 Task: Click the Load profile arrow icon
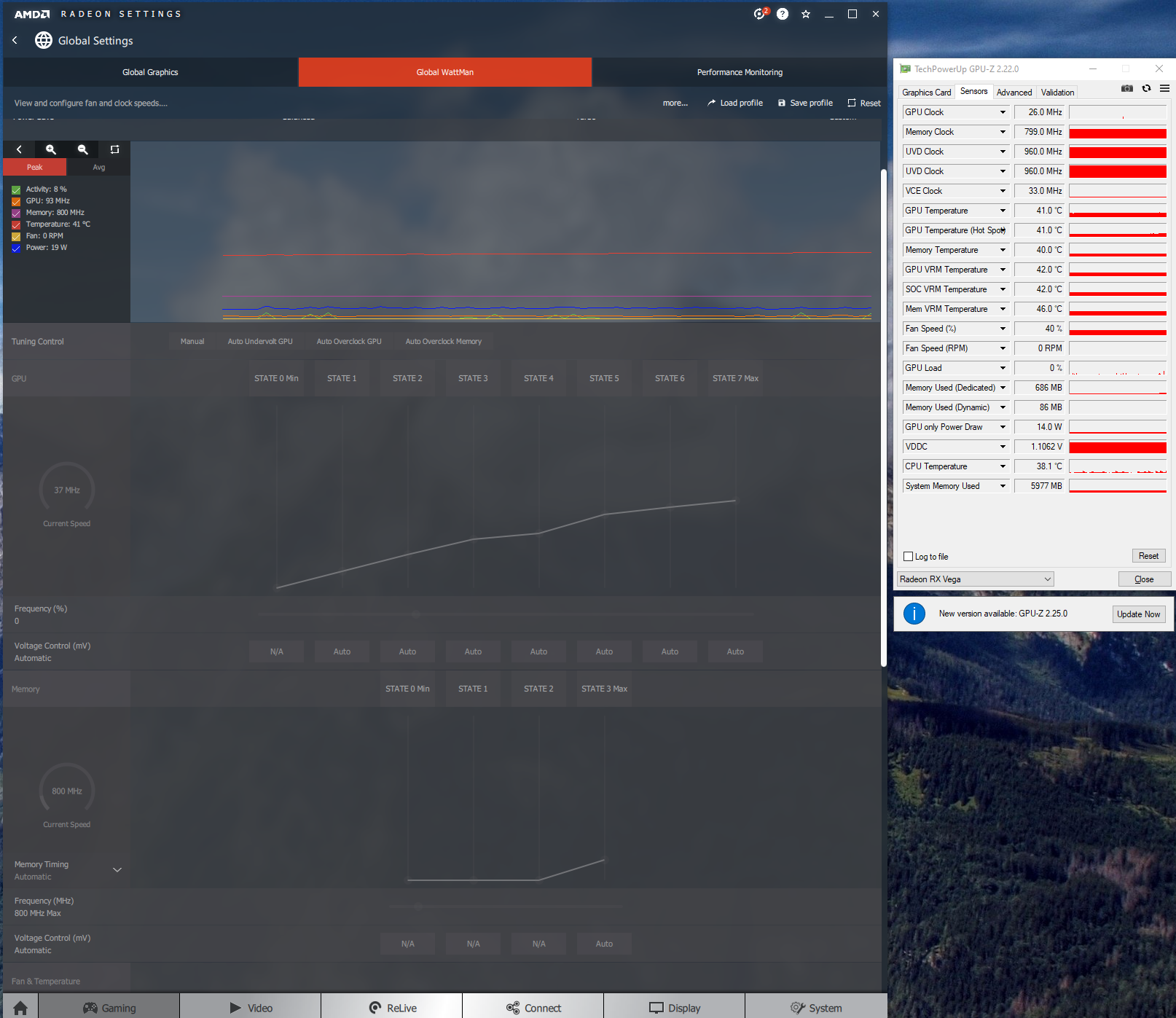[711, 103]
